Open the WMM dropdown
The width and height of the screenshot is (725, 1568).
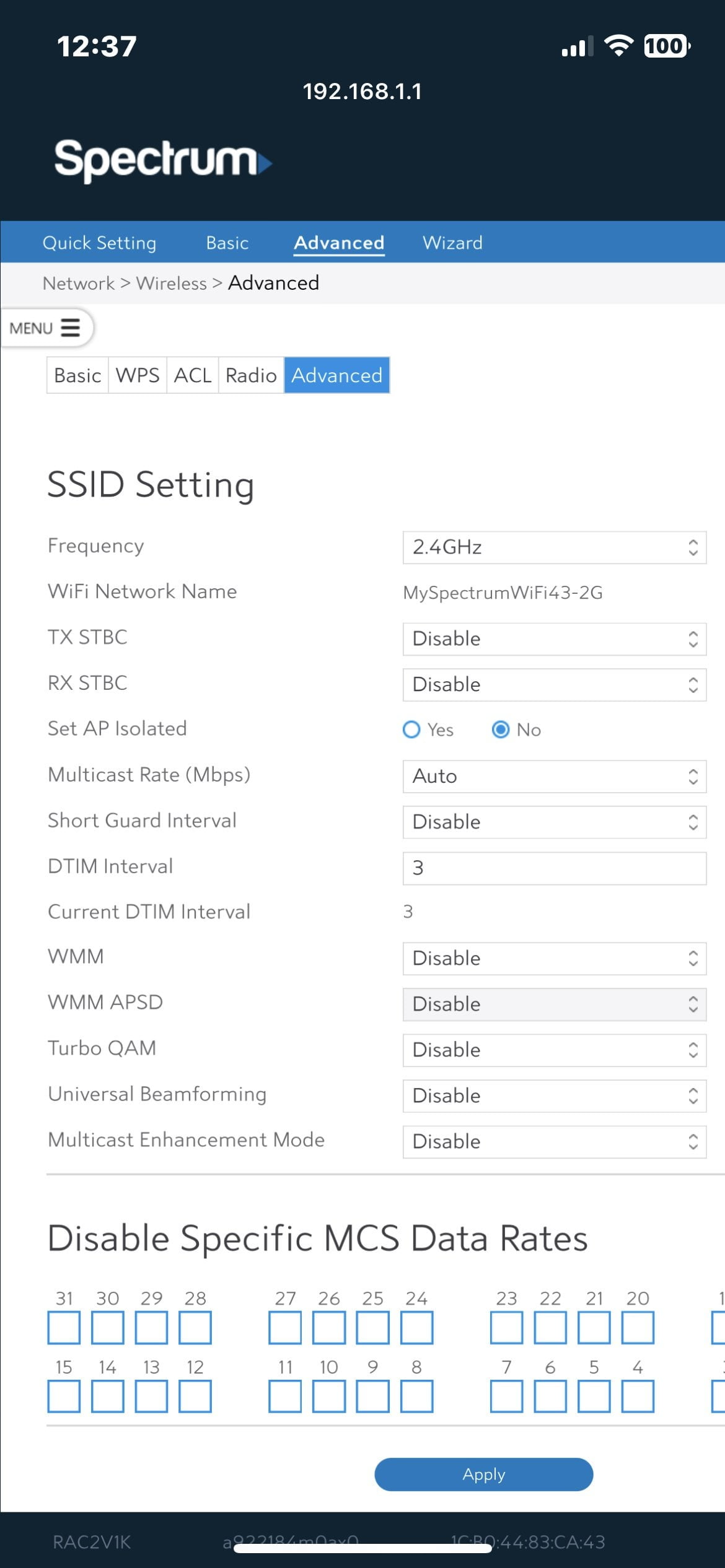[554, 958]
